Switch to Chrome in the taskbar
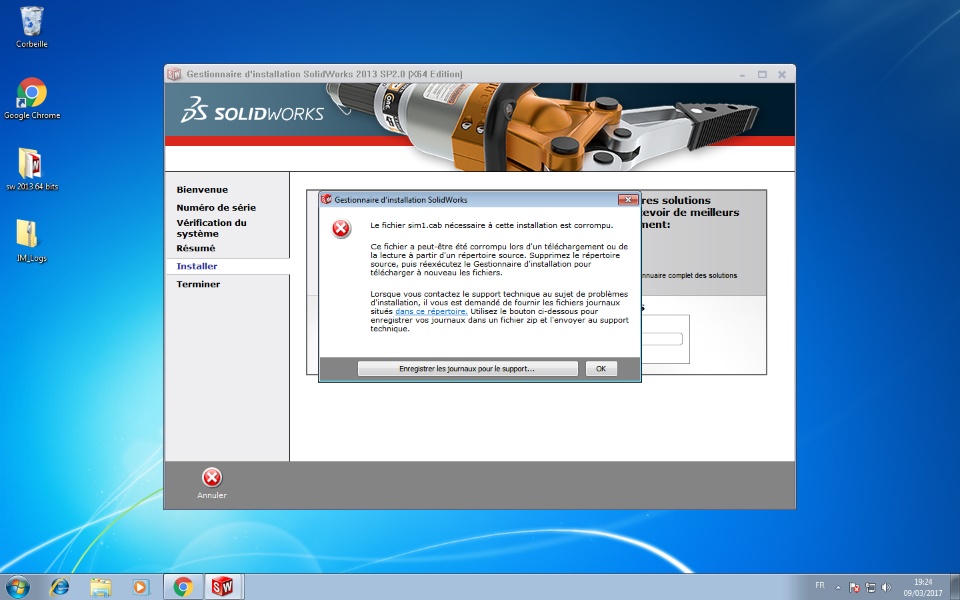This screenshot has width=960, height=600. point(182,587)
